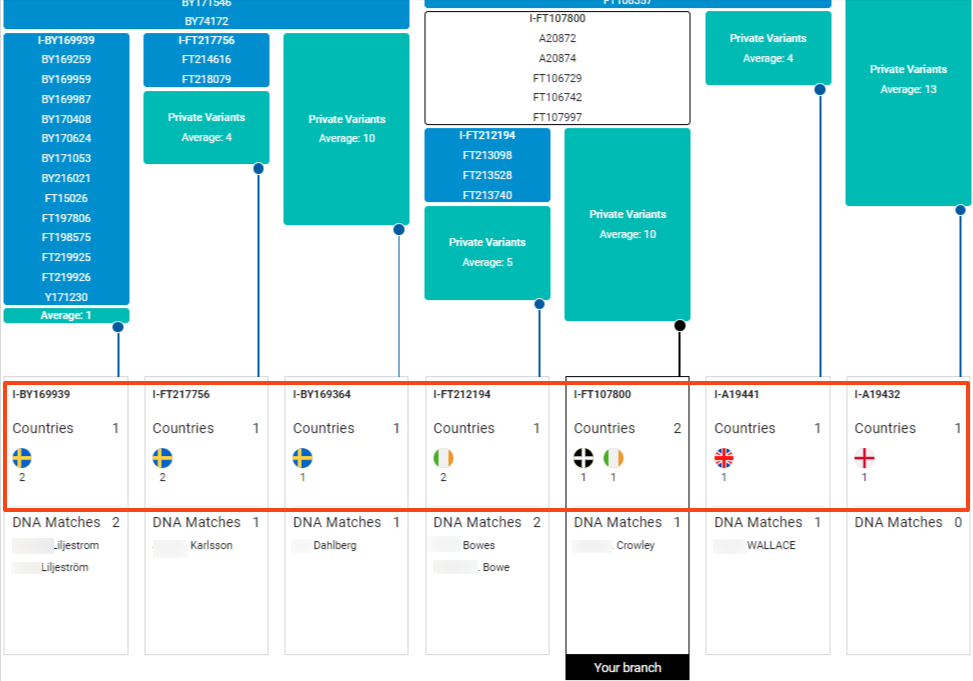The height and width of the screenshot is (681, 973).
Task: Open the I-BY169939 branch card title
Action: (x=41, y=394)
